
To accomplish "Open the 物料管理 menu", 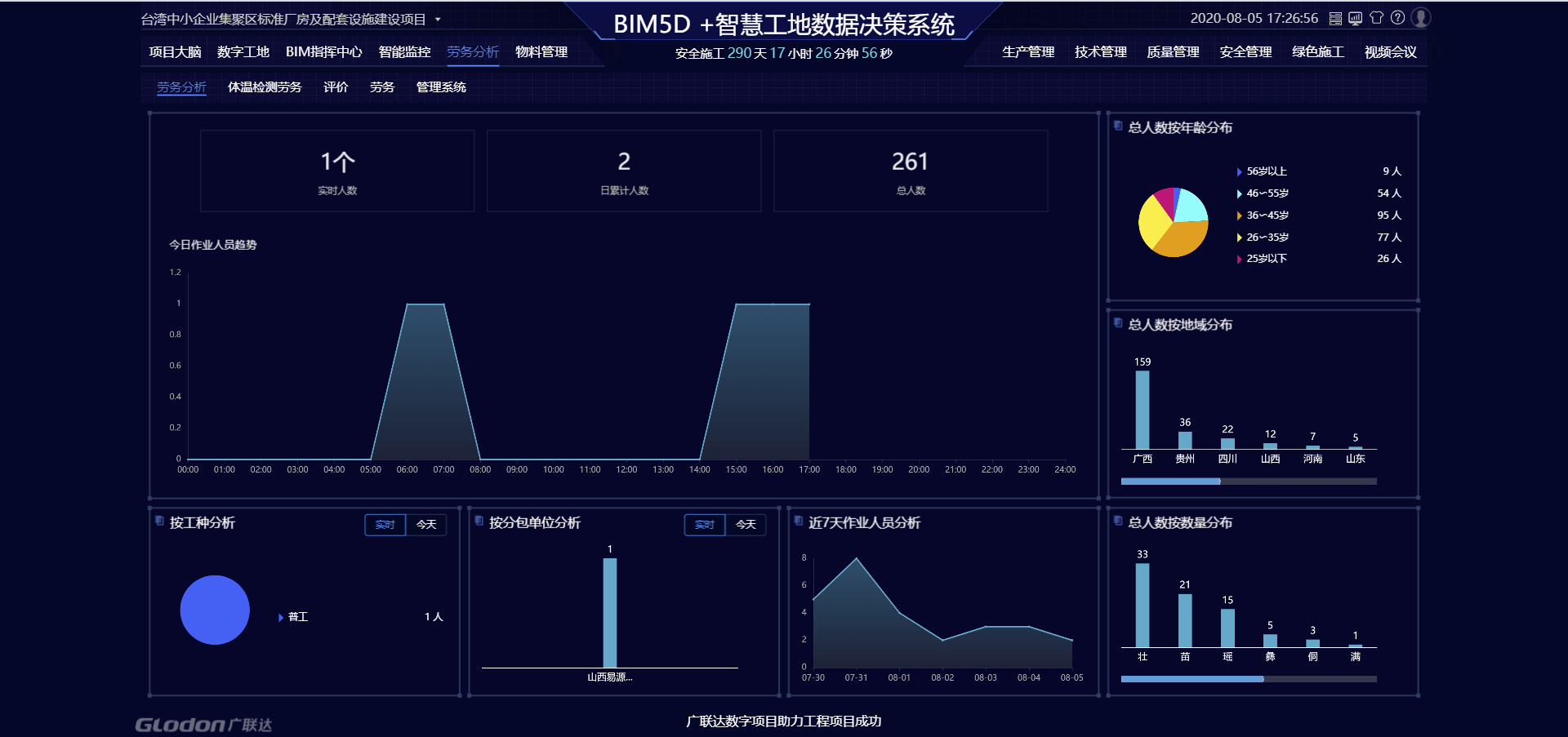I will tap(541, 52).
